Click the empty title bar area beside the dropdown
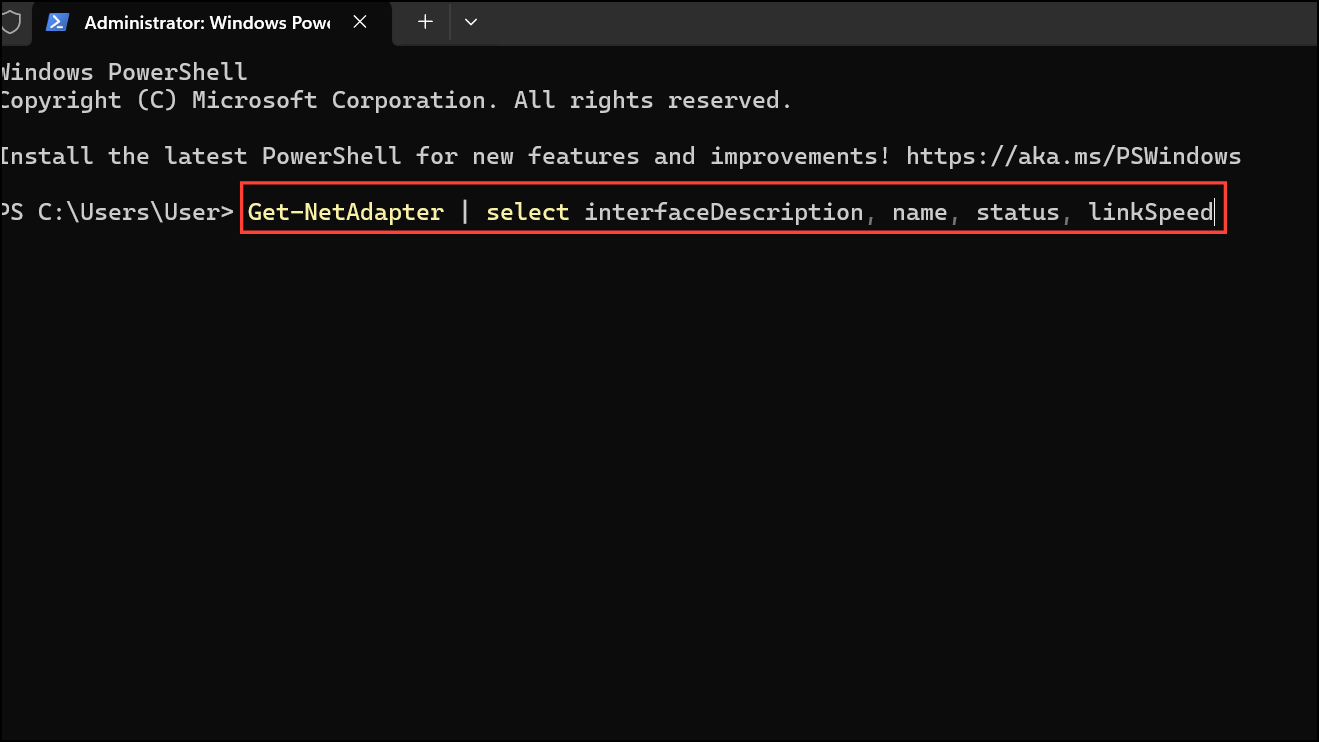The width and height of the screenshot is (1319, 742). coord(900,22)
